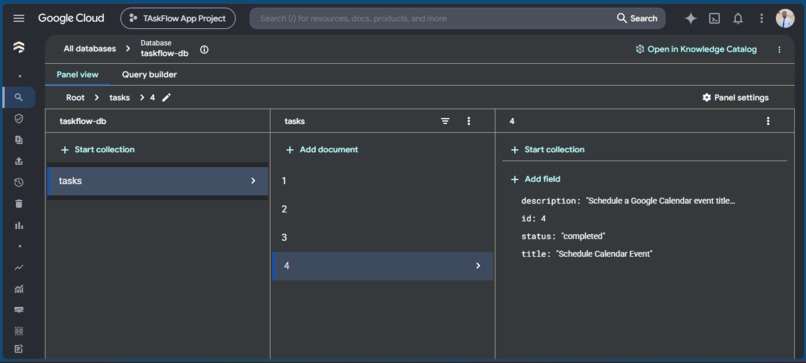Screen dimensions: 806x363
Task: Select the search icon in left sidebar
Action: 19,97
